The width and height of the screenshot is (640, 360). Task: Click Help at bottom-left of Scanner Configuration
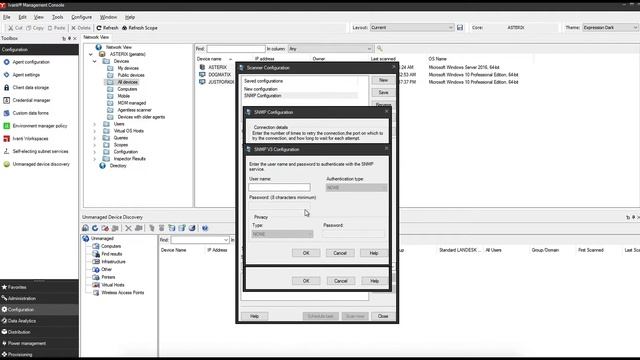[x=254, y=316]
